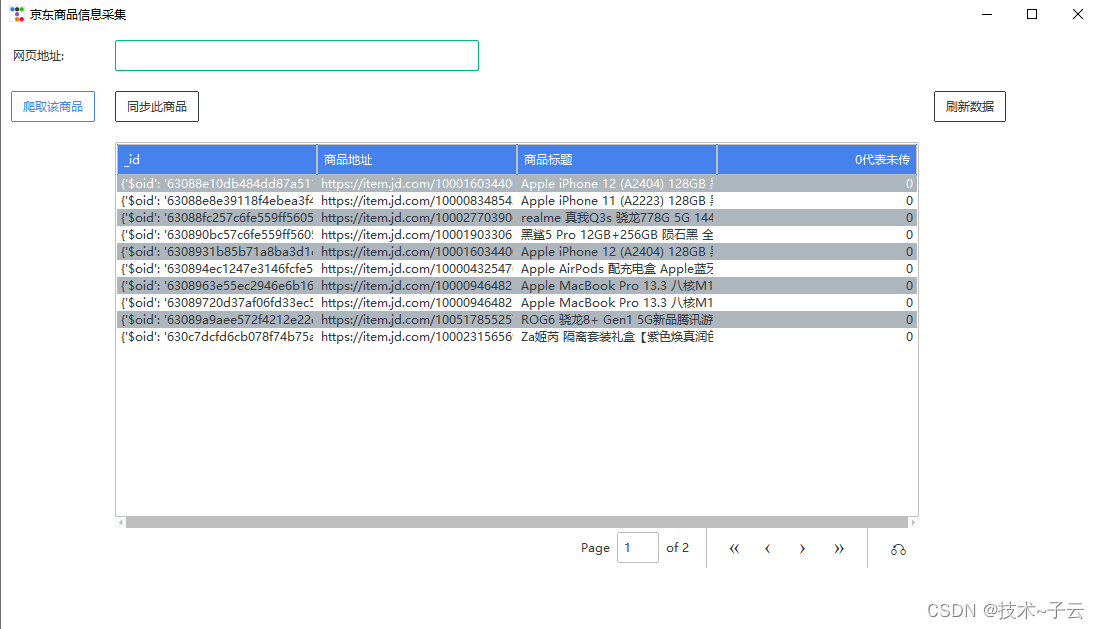The width and height of the screenshot is (1099, 629).
Task: Go to the next page arrow
Action: coord(803,549)
